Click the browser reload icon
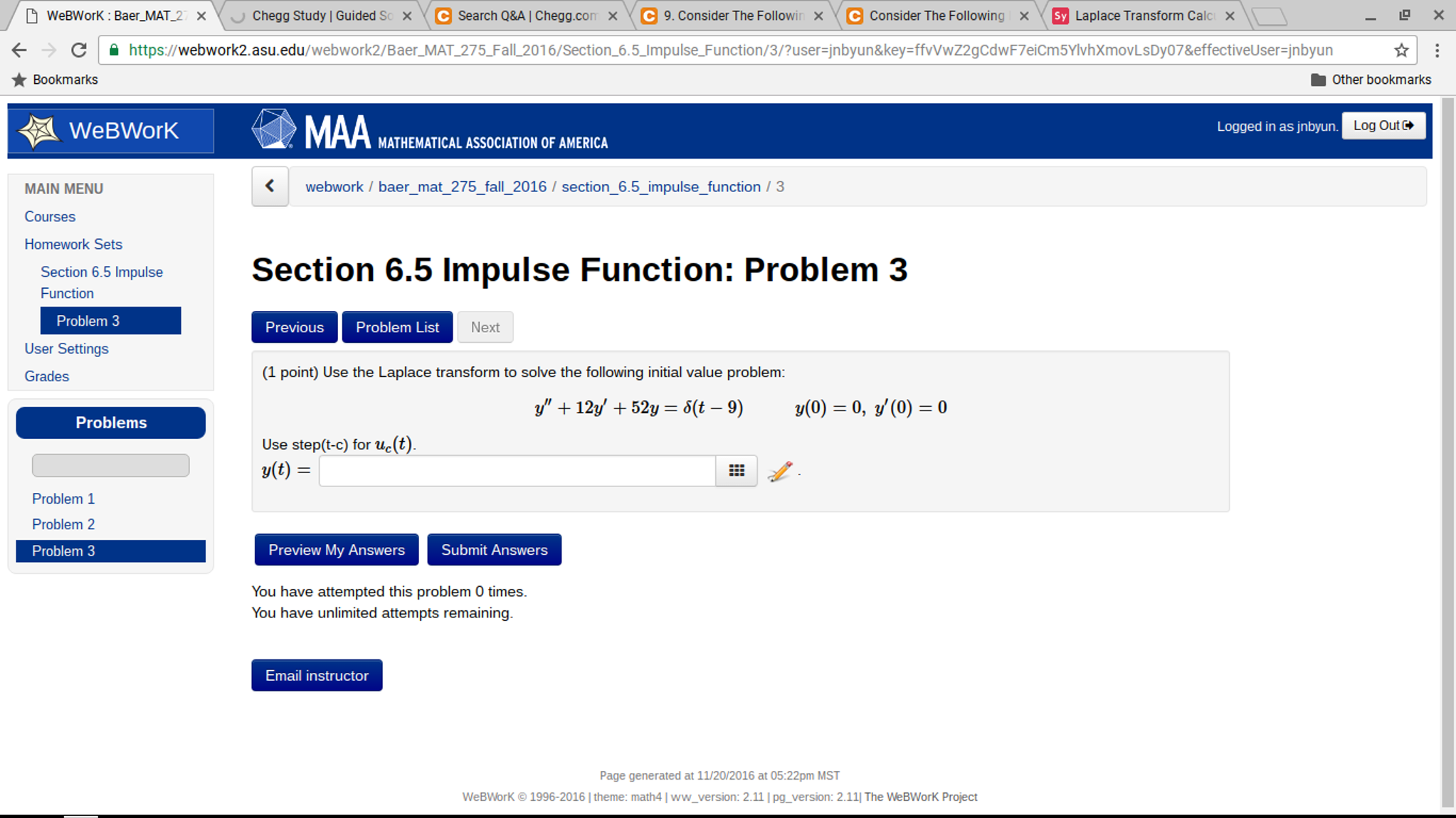1456x818 pixels. point(79,50)
